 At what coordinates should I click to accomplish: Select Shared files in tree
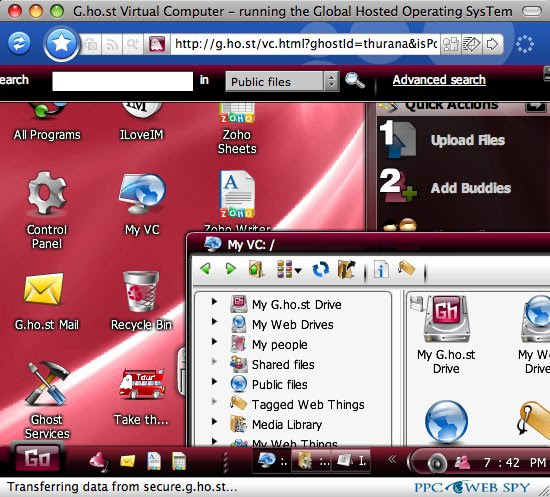click(283, 365)
